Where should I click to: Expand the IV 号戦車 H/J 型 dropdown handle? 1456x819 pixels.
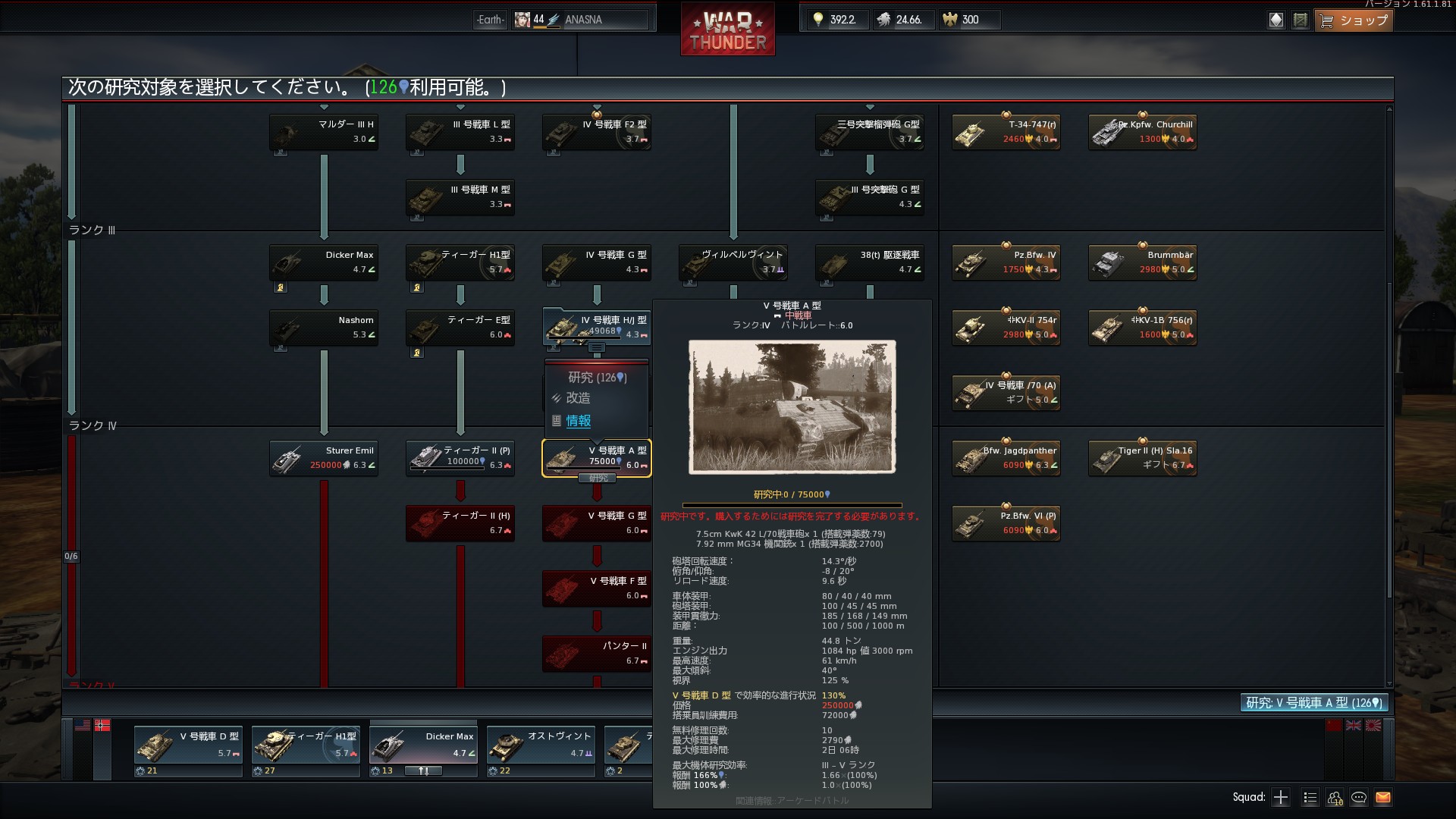[597, 348]
